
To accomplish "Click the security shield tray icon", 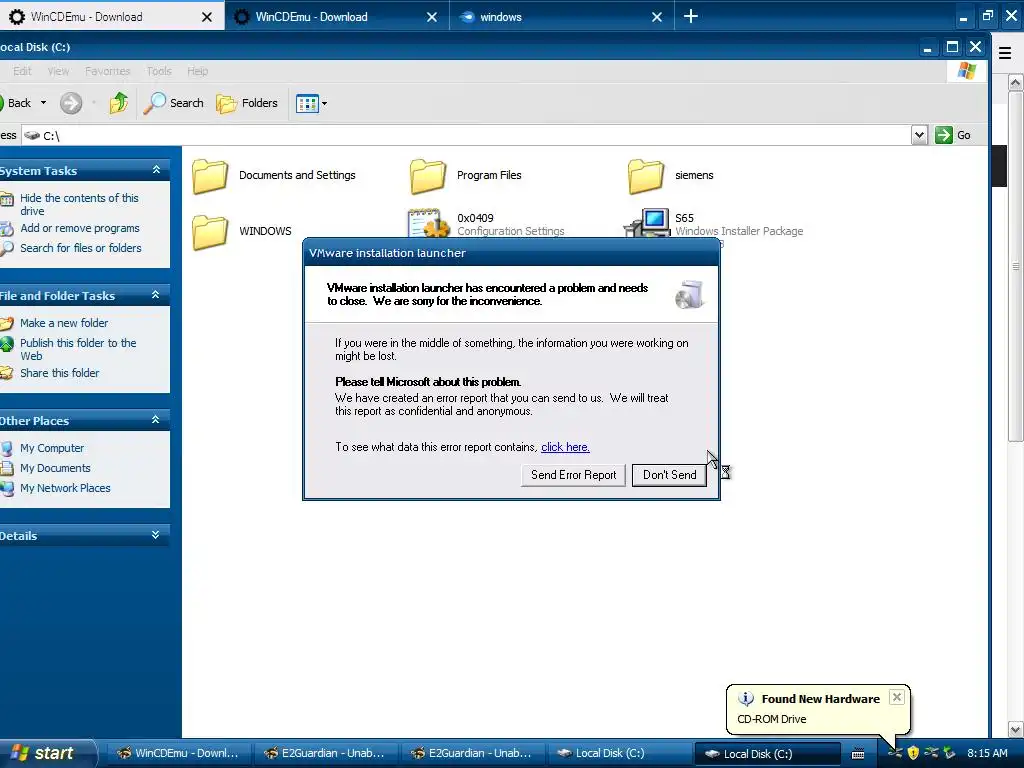I will pyautogui.click(x=913, y=753).
